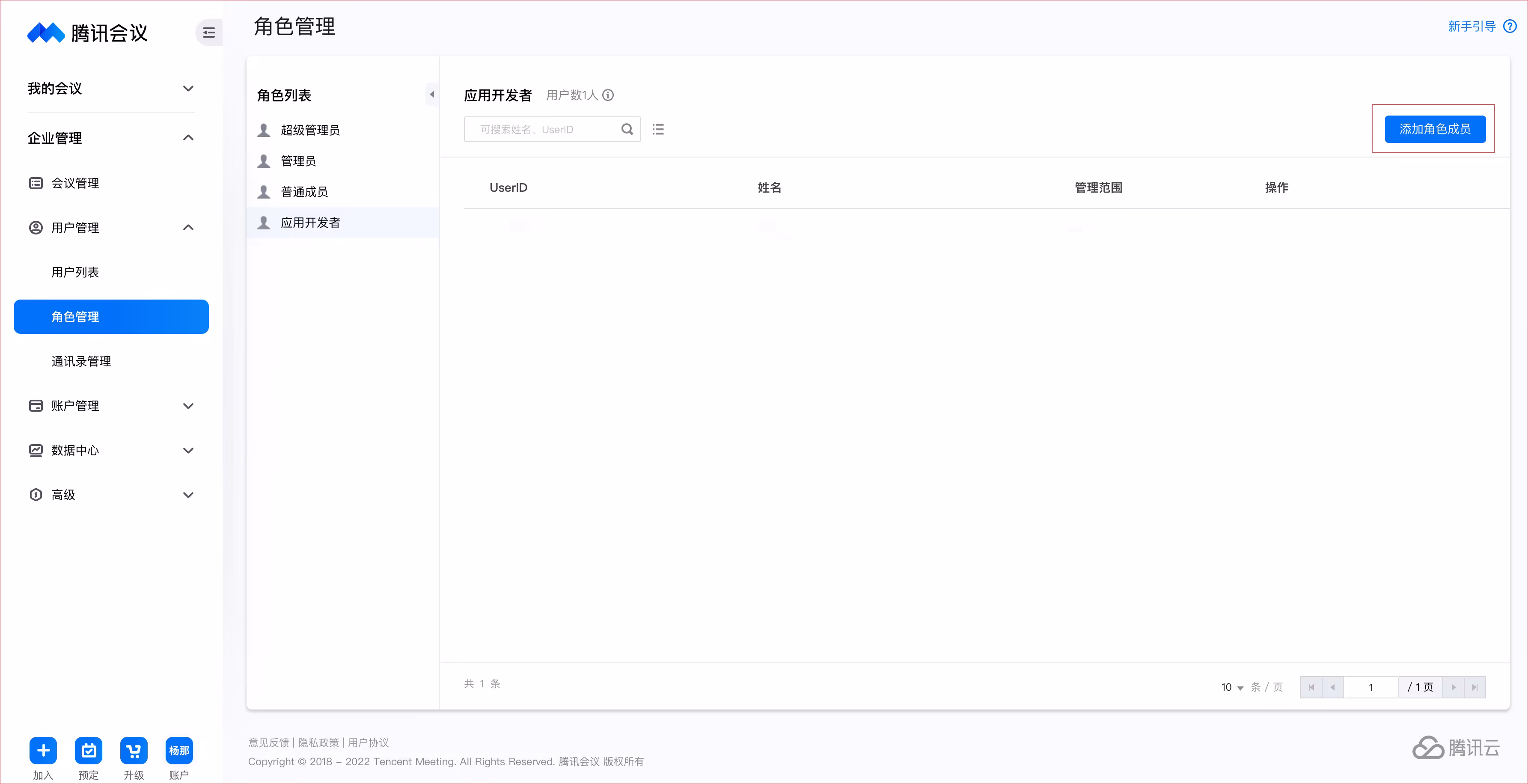This screenshot has height=784, width=1528.
Task: Open the list view filter icon
Action: pyautogui.click(x=658, y=129)
